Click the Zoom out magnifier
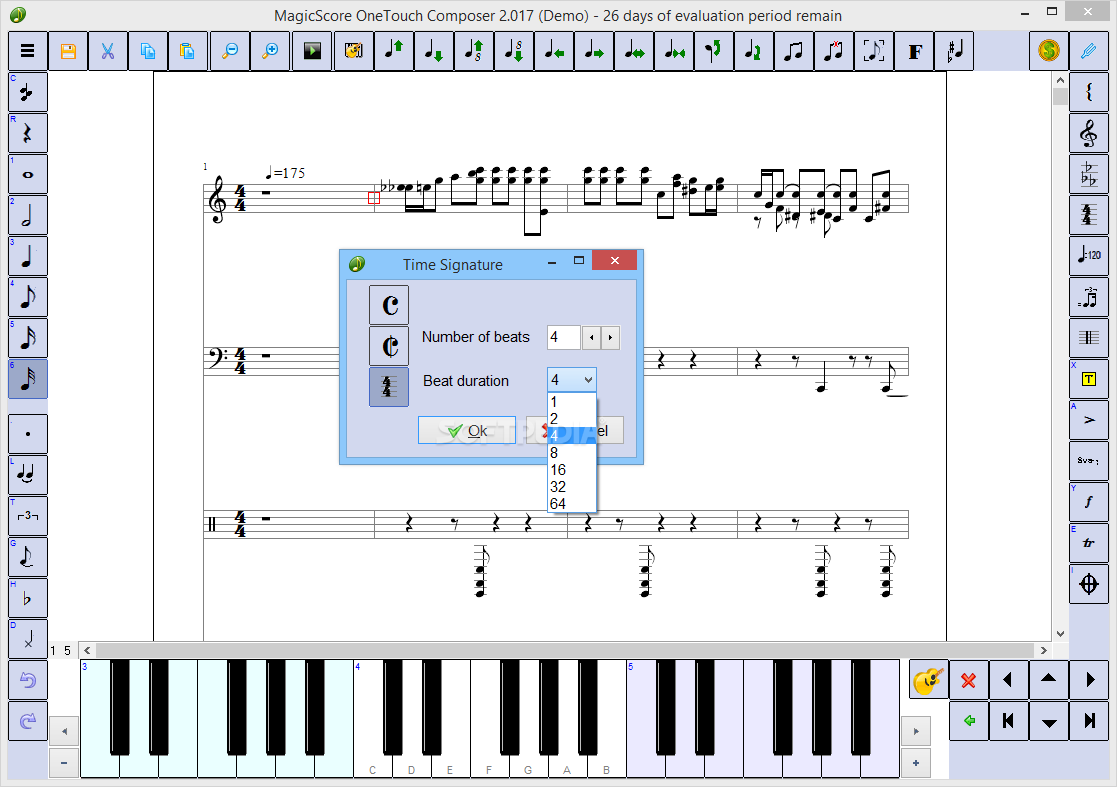The image size is (1117, 787). (x=229, y=51)
